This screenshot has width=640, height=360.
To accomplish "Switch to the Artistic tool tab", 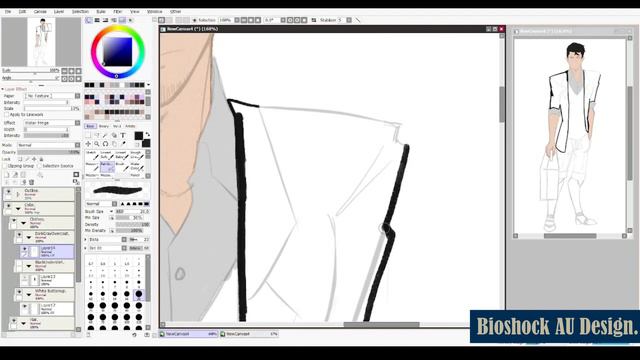I will pos(130,126).
